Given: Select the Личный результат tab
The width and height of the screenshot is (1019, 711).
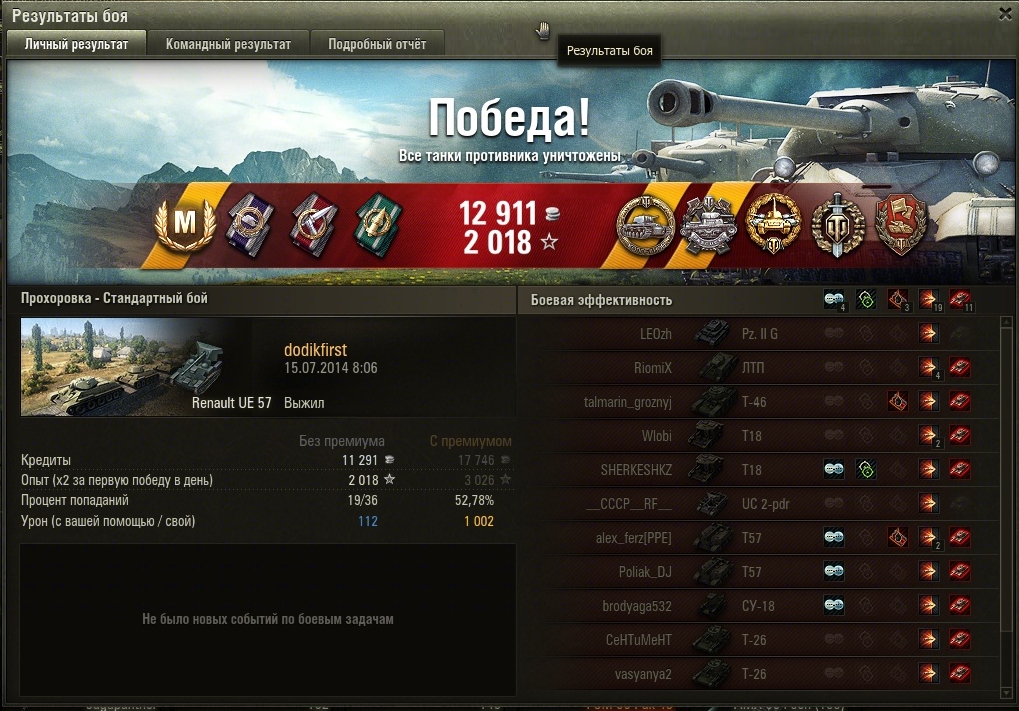Looking at the screenshot, I should pos(76,44).
